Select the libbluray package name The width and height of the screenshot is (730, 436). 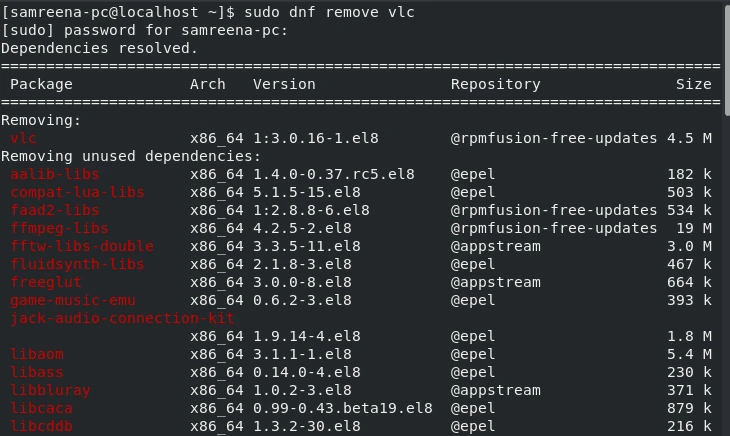50,390
